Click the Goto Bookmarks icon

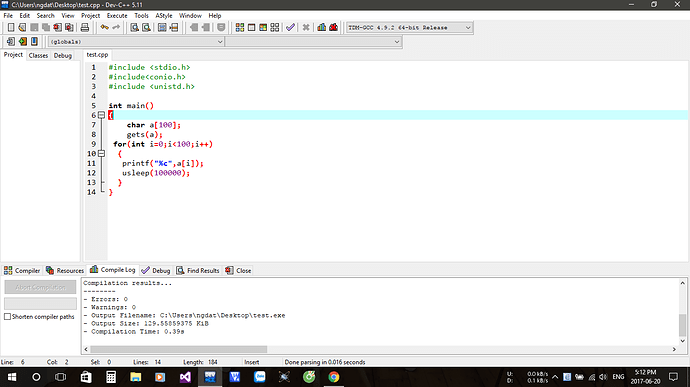click(x=34, y=41)
